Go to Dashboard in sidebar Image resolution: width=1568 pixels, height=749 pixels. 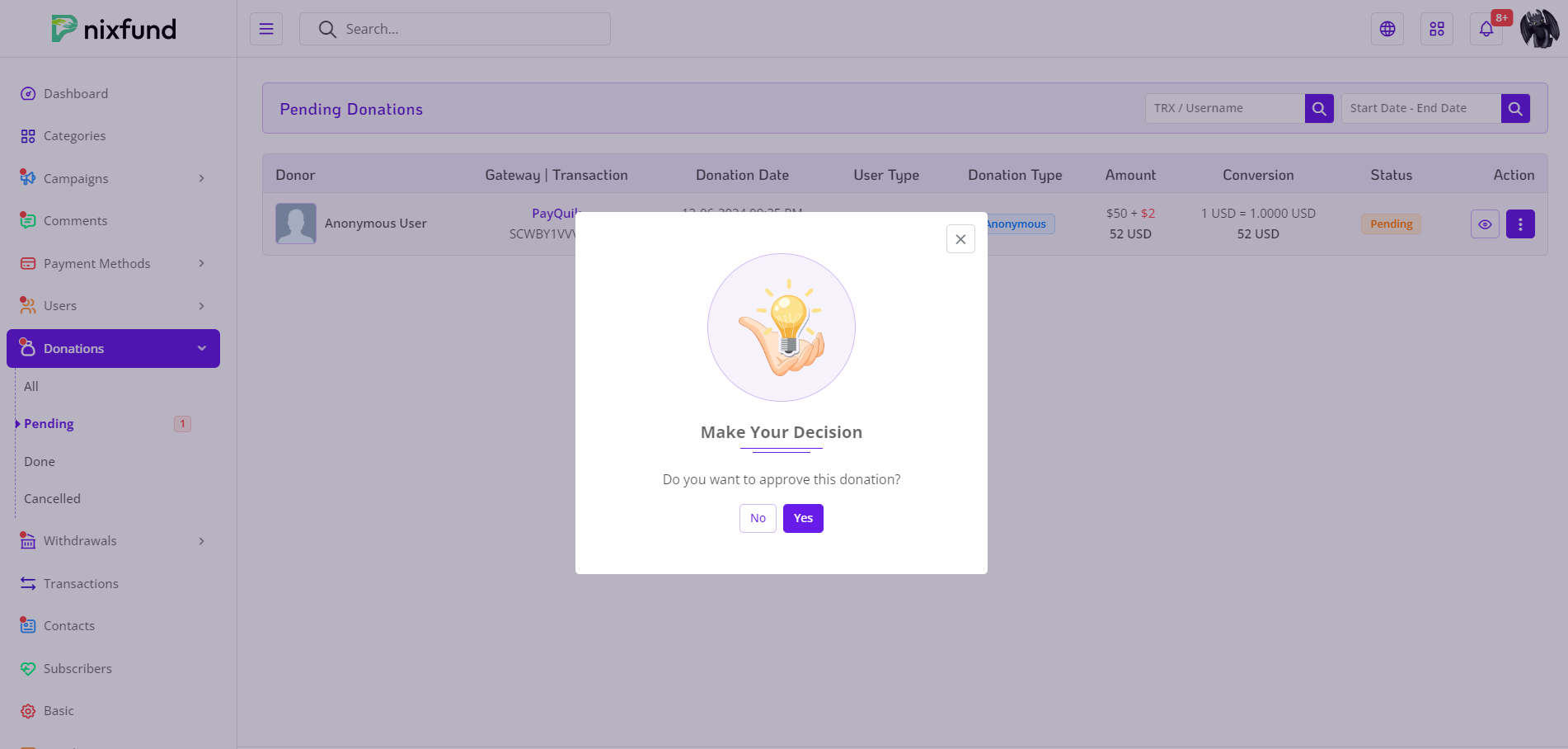(76, 93)
